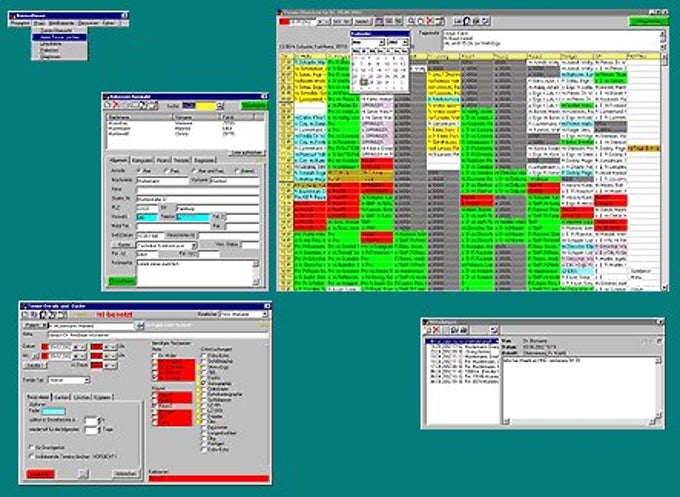Click the red delete X in patient window toolbar

click(116, 105)
